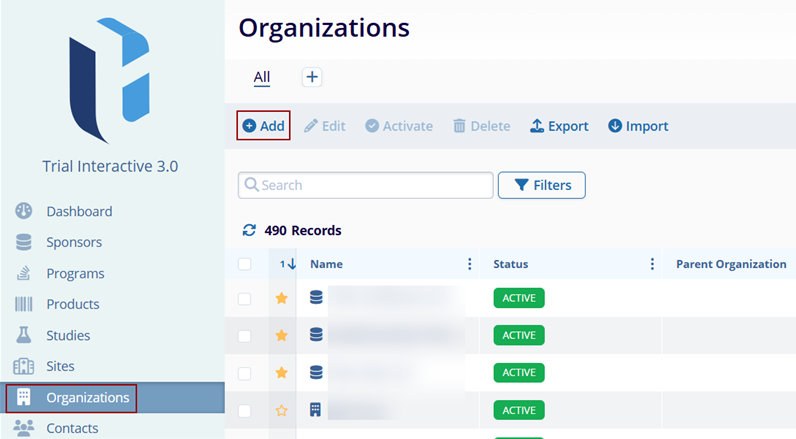Image resolution: width=796 pixels, height=439 pixels.
Task: Export the organizations list
Action: [x=559, y=126]
